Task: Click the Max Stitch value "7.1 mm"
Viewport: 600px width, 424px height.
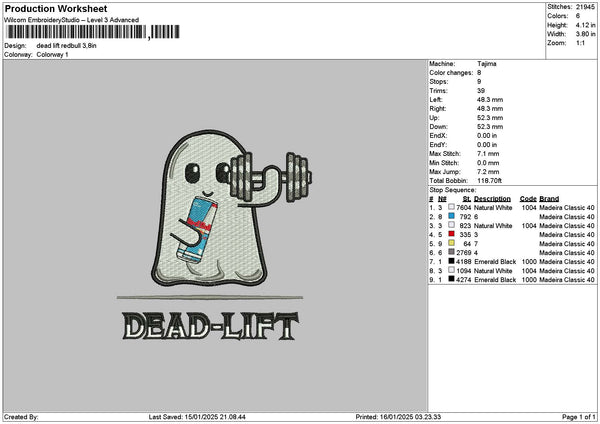Action: [488, 154]
